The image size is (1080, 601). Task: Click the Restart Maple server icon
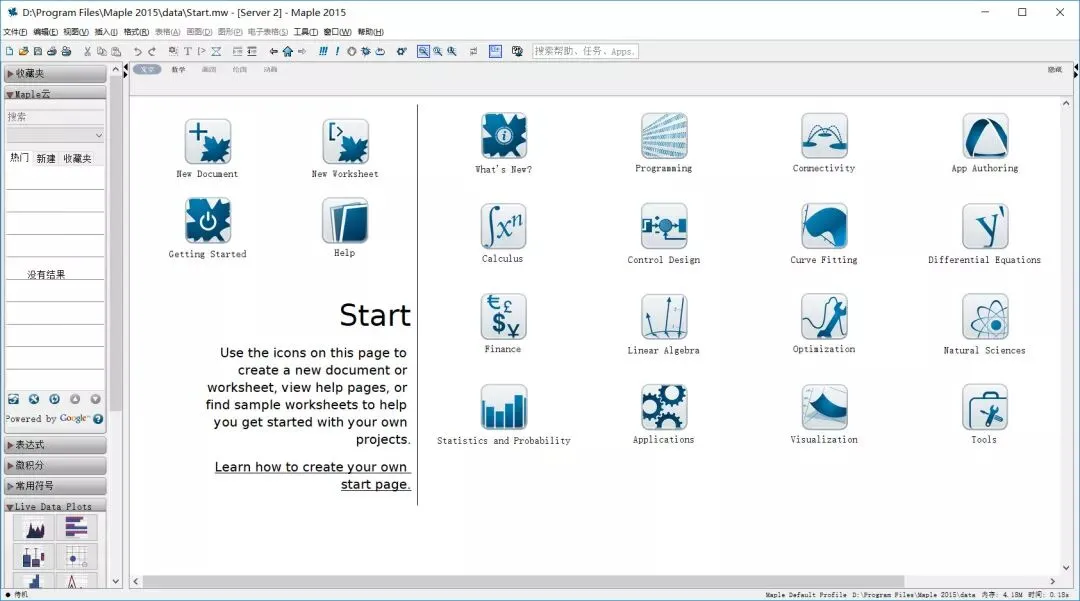point(380,51)
